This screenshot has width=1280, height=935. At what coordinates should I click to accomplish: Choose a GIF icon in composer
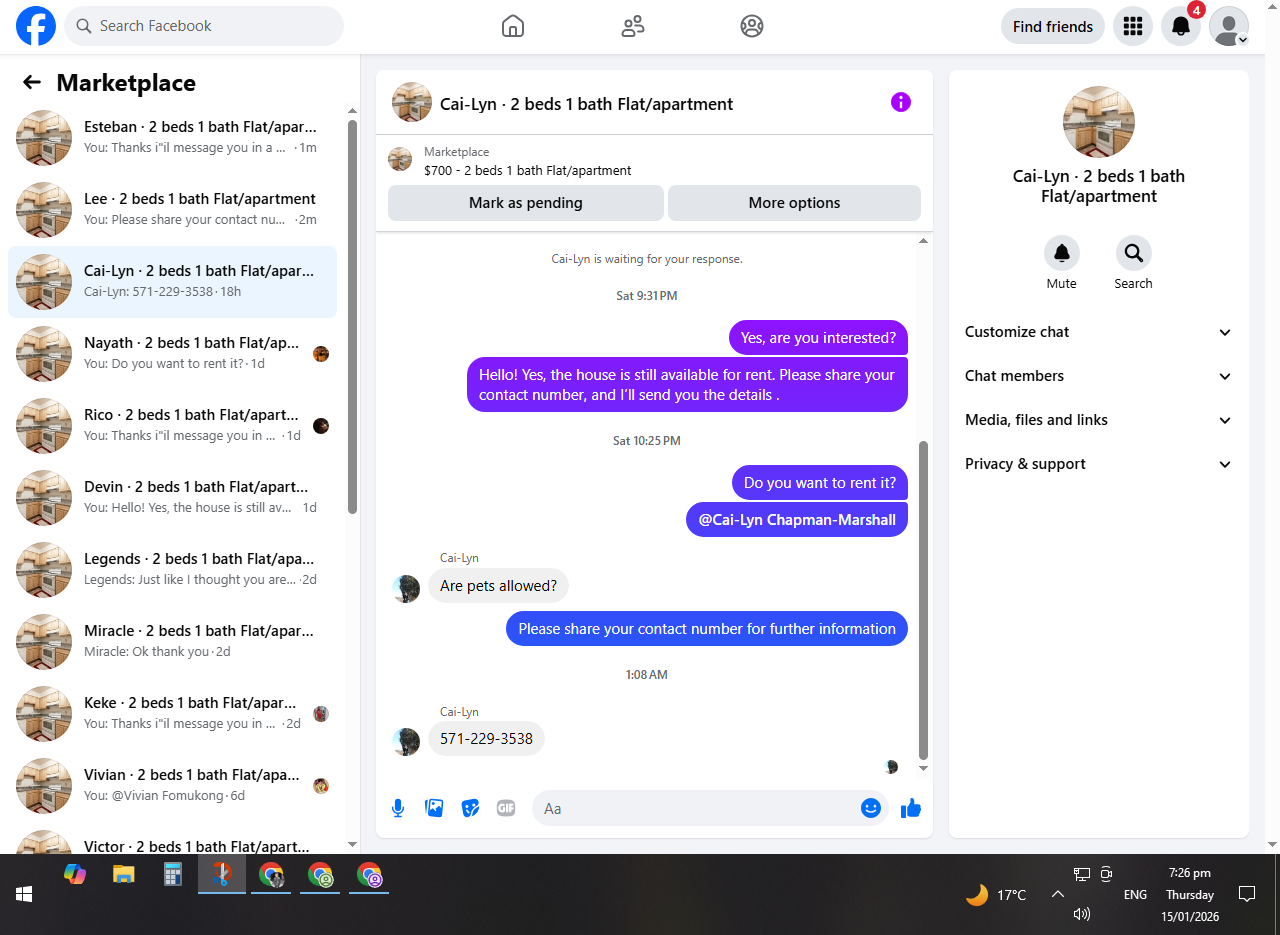506,808
